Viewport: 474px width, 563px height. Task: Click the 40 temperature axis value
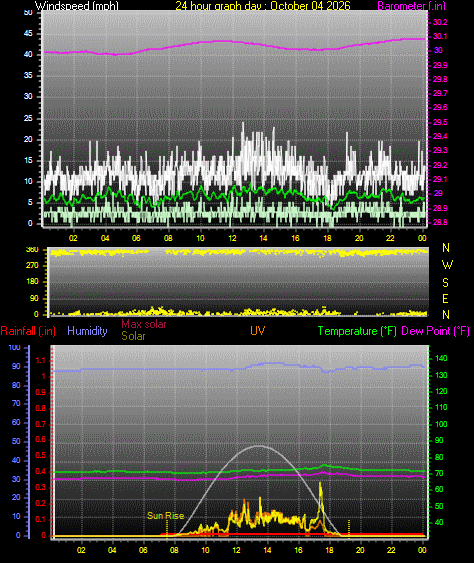[439, 522]
